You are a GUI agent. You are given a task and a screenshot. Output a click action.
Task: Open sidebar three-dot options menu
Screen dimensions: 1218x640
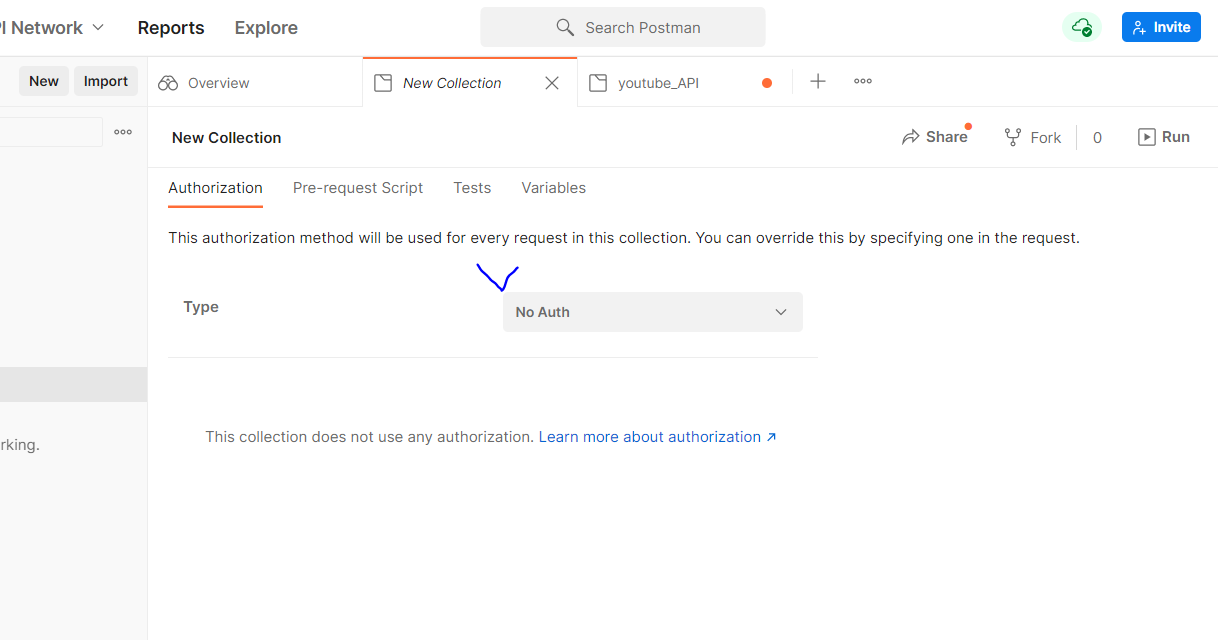[x=123, y=132]
